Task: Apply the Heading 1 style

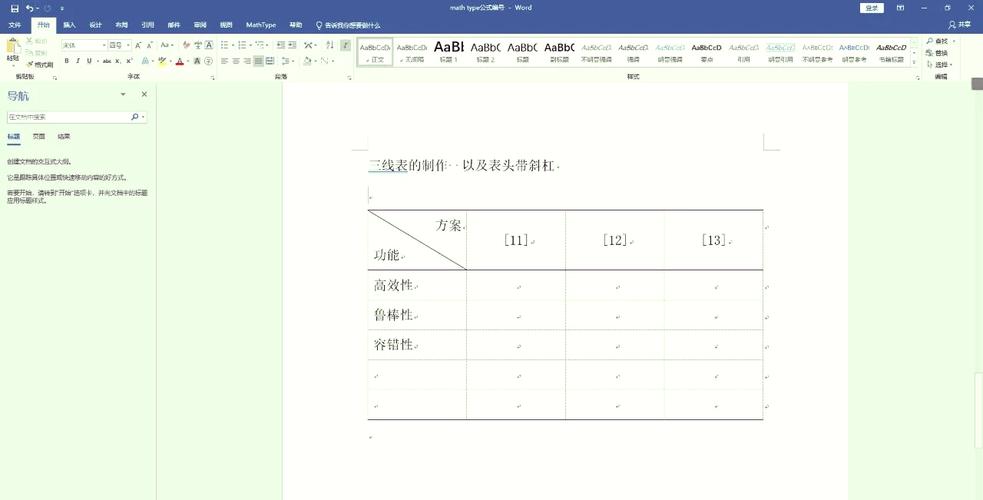Action: (x=449, y=51)
